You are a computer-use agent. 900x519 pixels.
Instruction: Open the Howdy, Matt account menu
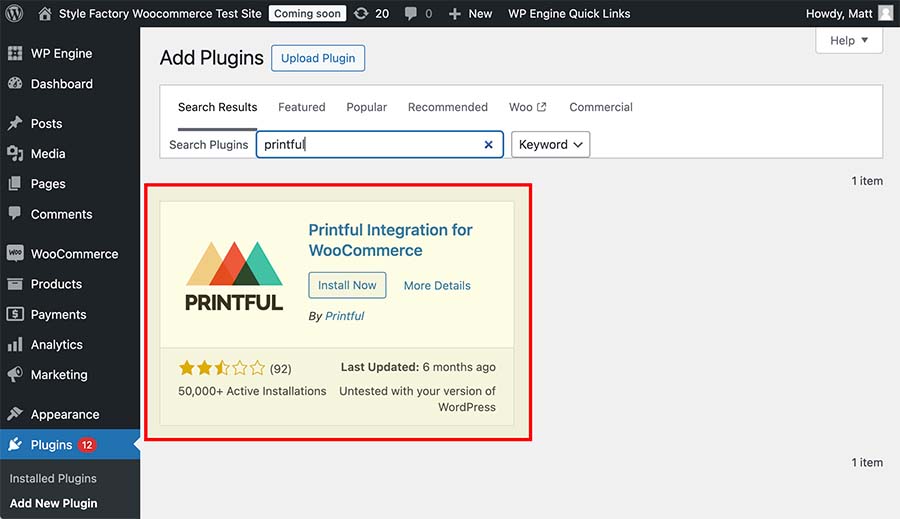coord(839,14)
